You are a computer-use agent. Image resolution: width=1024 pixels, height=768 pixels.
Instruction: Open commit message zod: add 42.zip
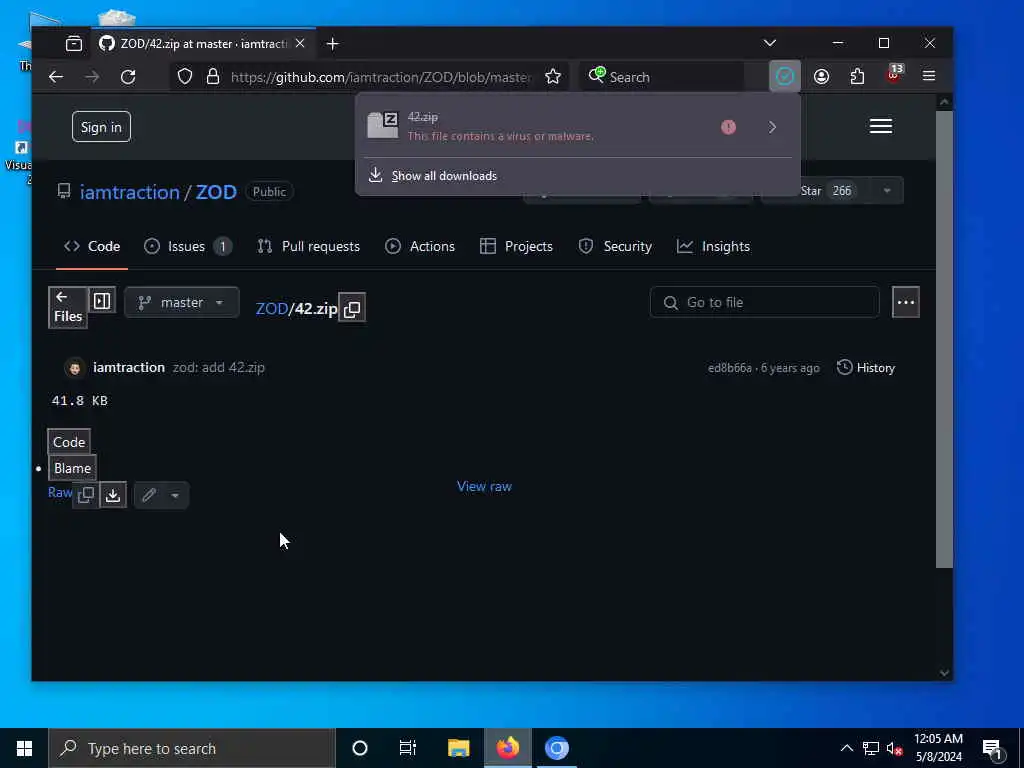coord(219,368)
